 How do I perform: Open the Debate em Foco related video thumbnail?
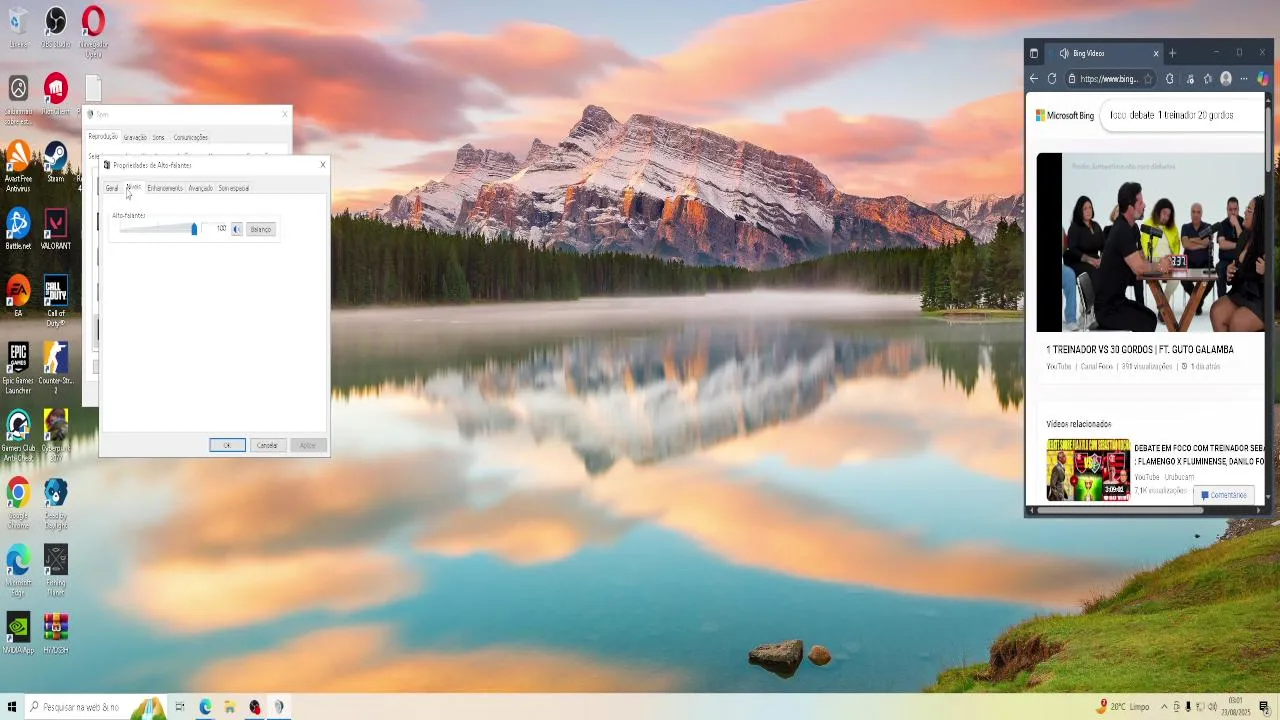pyautogui.click(x=1088, y=469)
